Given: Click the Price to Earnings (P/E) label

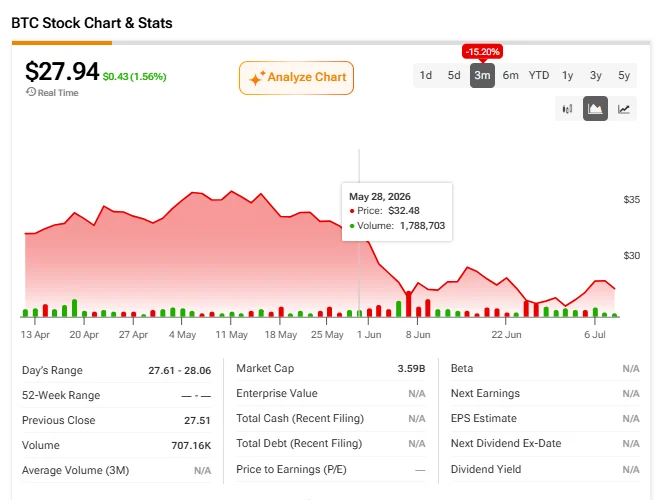Looking at the screenshot, I should pyautogui.click(x=291, y=470).
